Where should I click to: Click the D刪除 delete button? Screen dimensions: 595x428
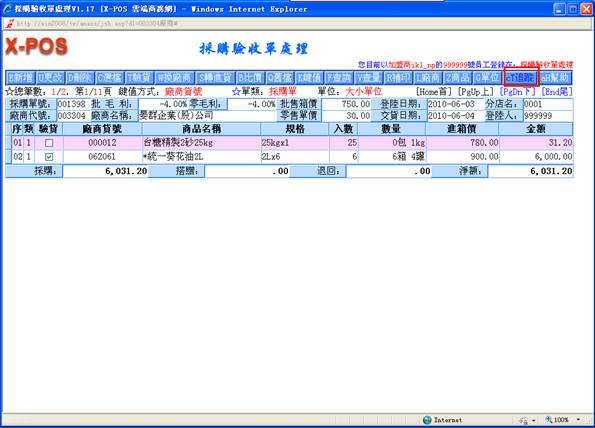[x=79, y=78]
